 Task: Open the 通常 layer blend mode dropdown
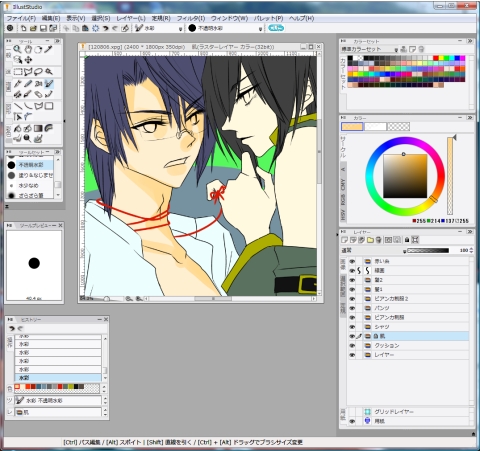404,251
